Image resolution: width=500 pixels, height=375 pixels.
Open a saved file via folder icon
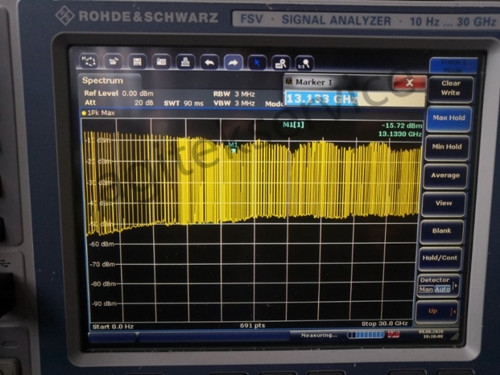click(113, 62)
